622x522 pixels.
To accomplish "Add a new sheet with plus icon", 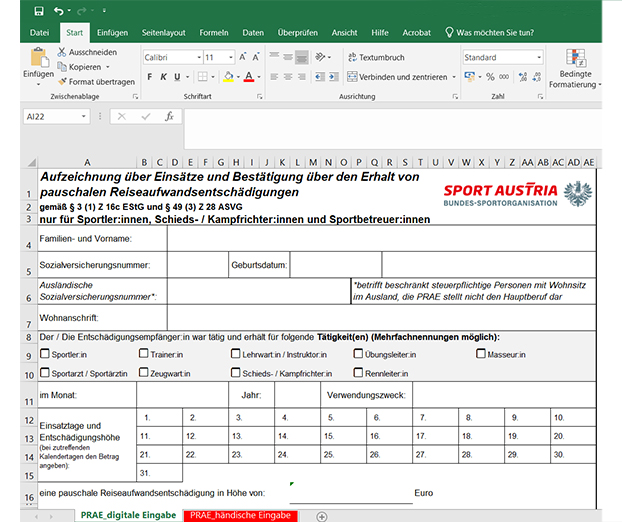I will pos(322,516).
